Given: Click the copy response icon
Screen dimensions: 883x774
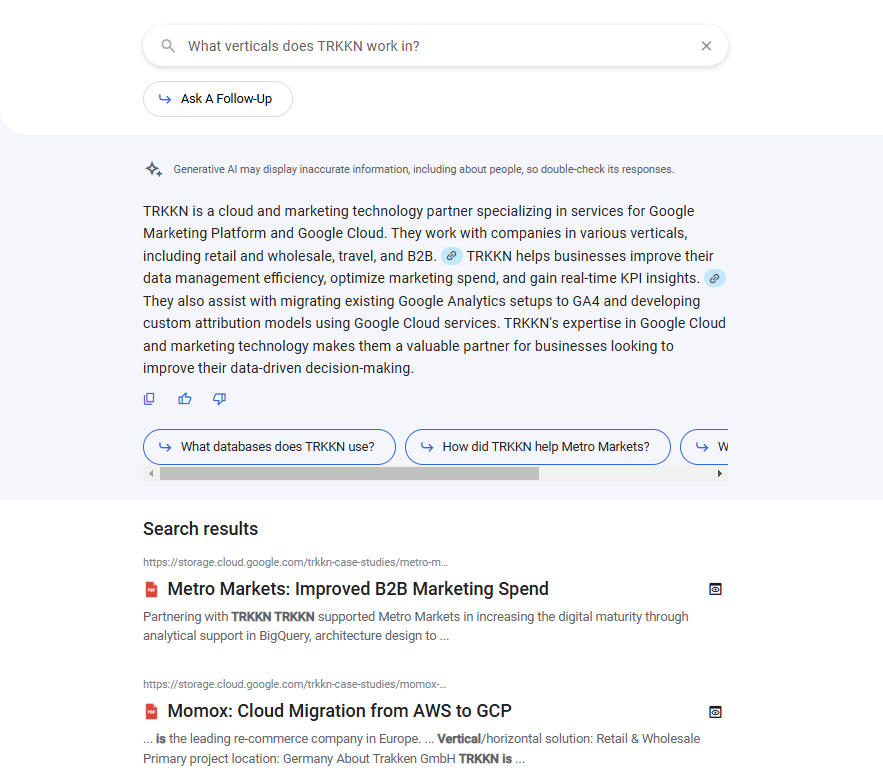Looking at the screenshot, I should click(149, 399).
